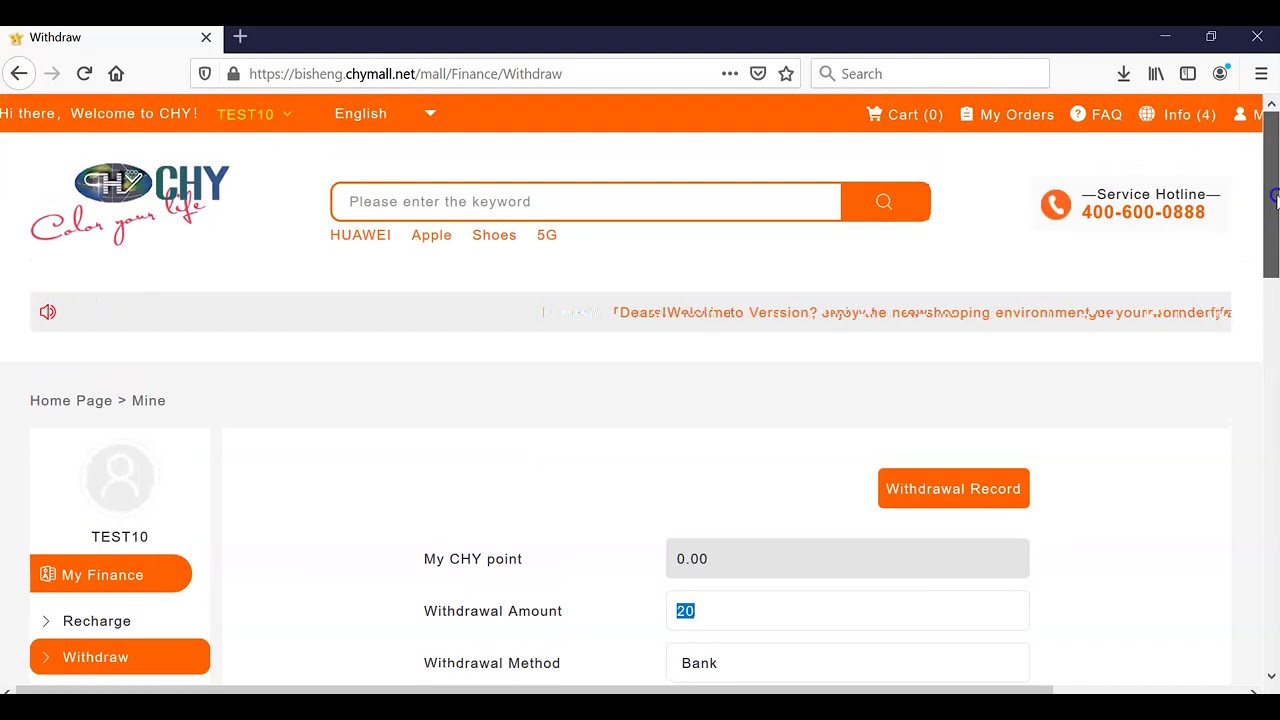This screenshot has height=720, width=1280.
Task: Open the English language dropdown
Action: coord(385,113)
